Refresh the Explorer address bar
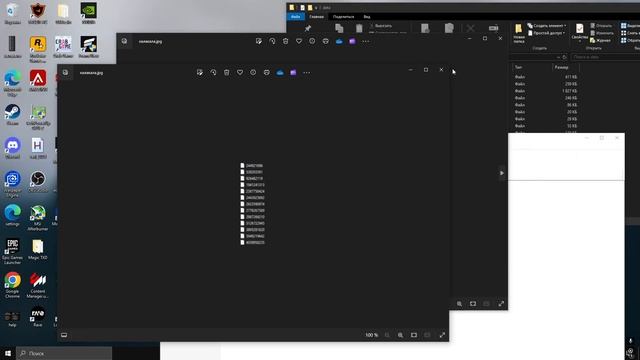640x360 pixels. pos(564,57)
